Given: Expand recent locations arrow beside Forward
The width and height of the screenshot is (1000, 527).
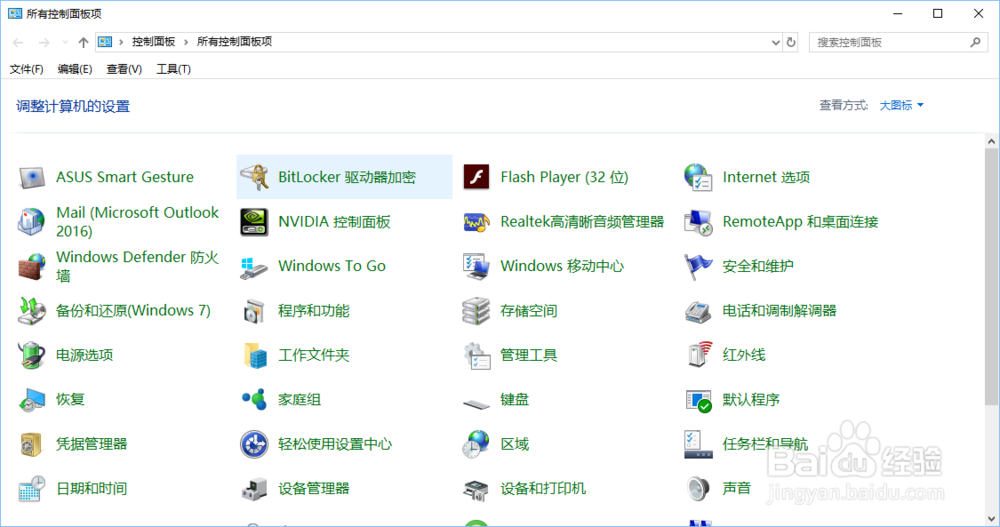Looking at the screenshot, I should pyautogui.click(x=65, y=42).
